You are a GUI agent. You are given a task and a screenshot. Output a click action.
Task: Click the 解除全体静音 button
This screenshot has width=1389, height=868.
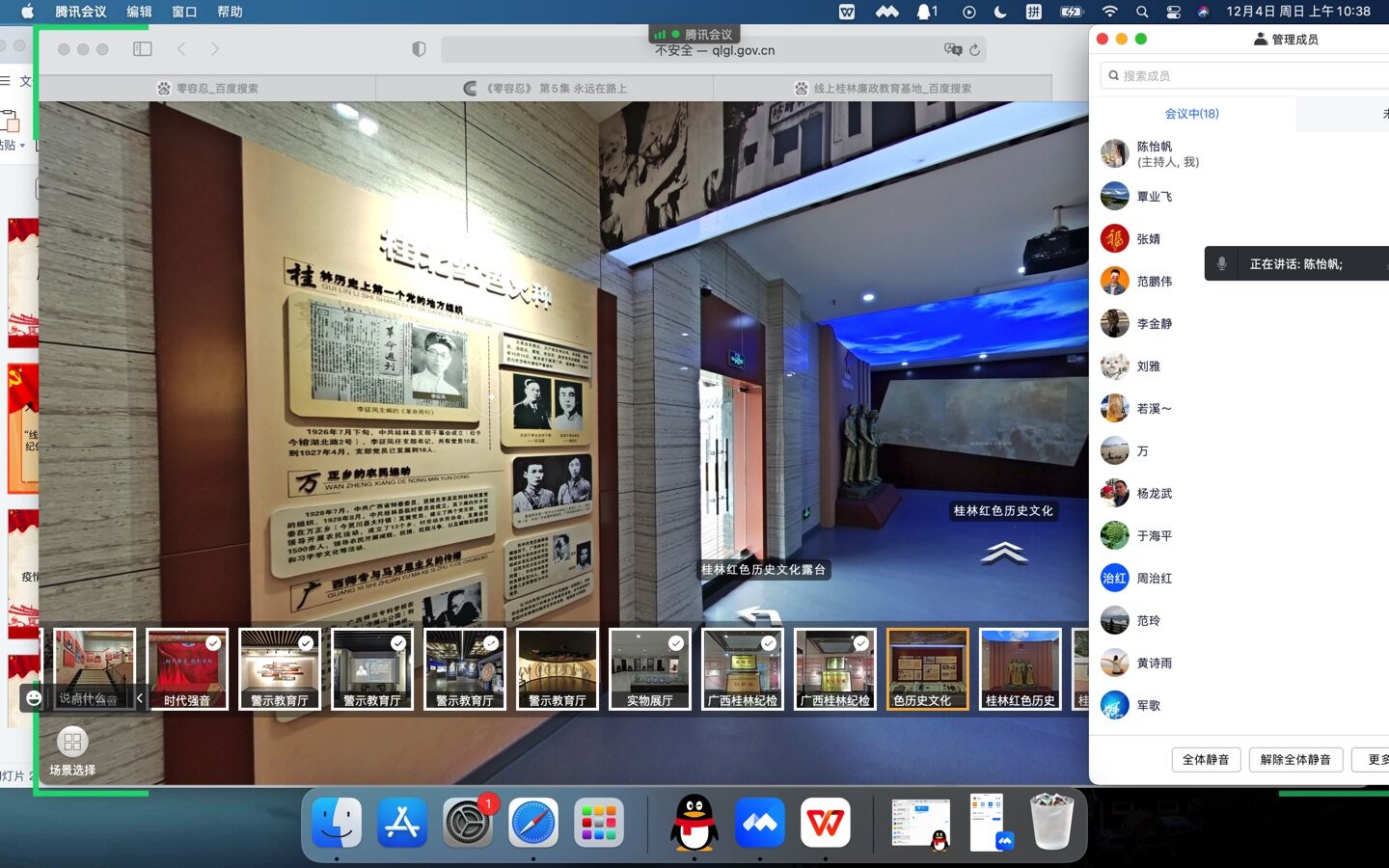1295,760
